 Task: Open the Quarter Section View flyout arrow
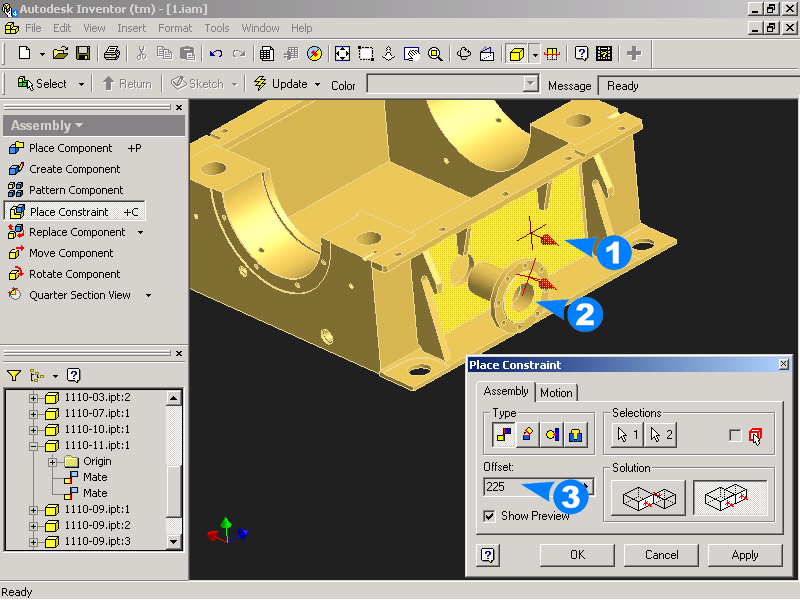tap(148, 295)
